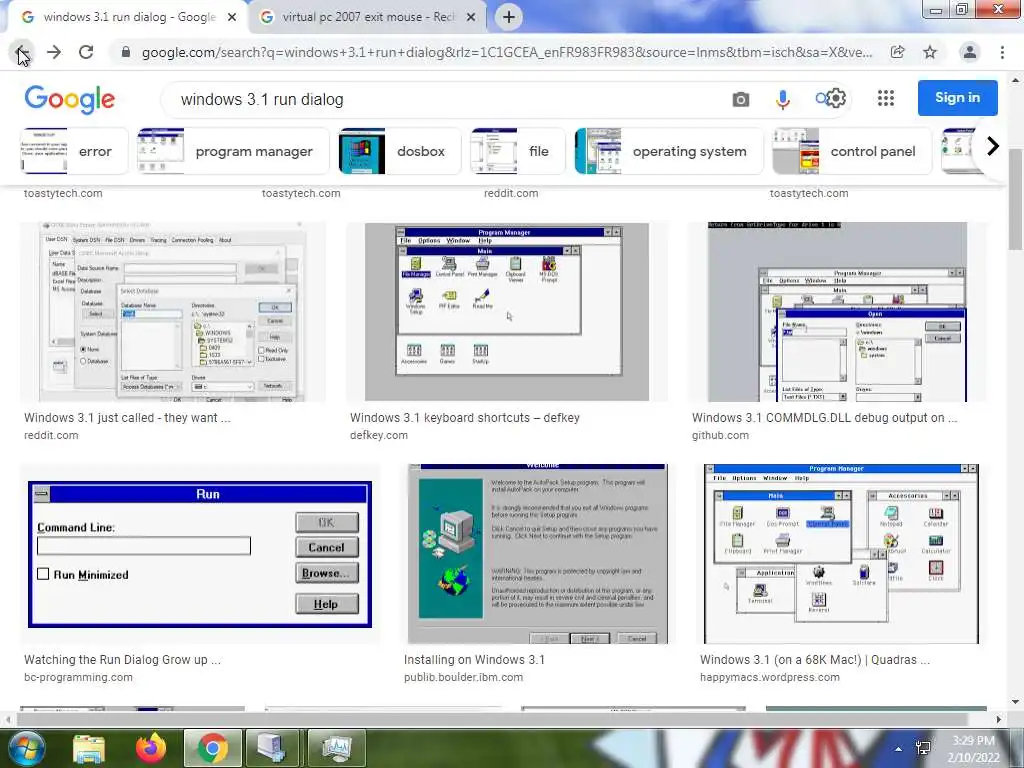The height and width of the screenshot is (768, 1024).
Task: Open 'Watching the Run Dialog Grow up' link
Action: (122, 660)
